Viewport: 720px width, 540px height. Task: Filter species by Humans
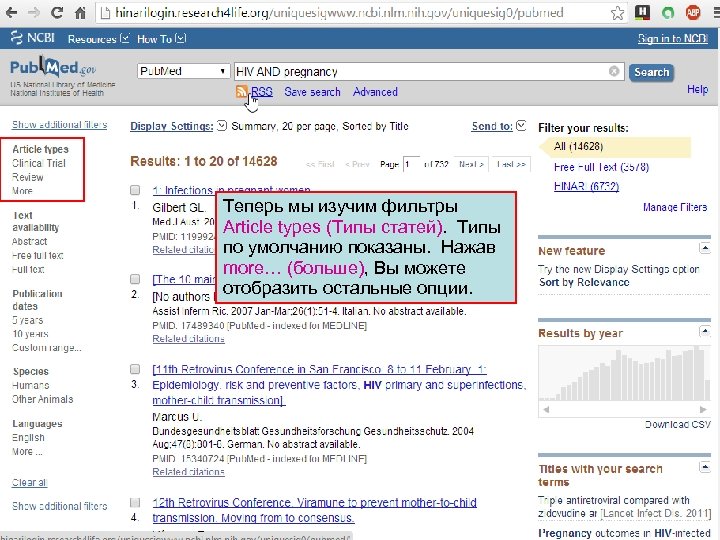click(x=31, y=385)
